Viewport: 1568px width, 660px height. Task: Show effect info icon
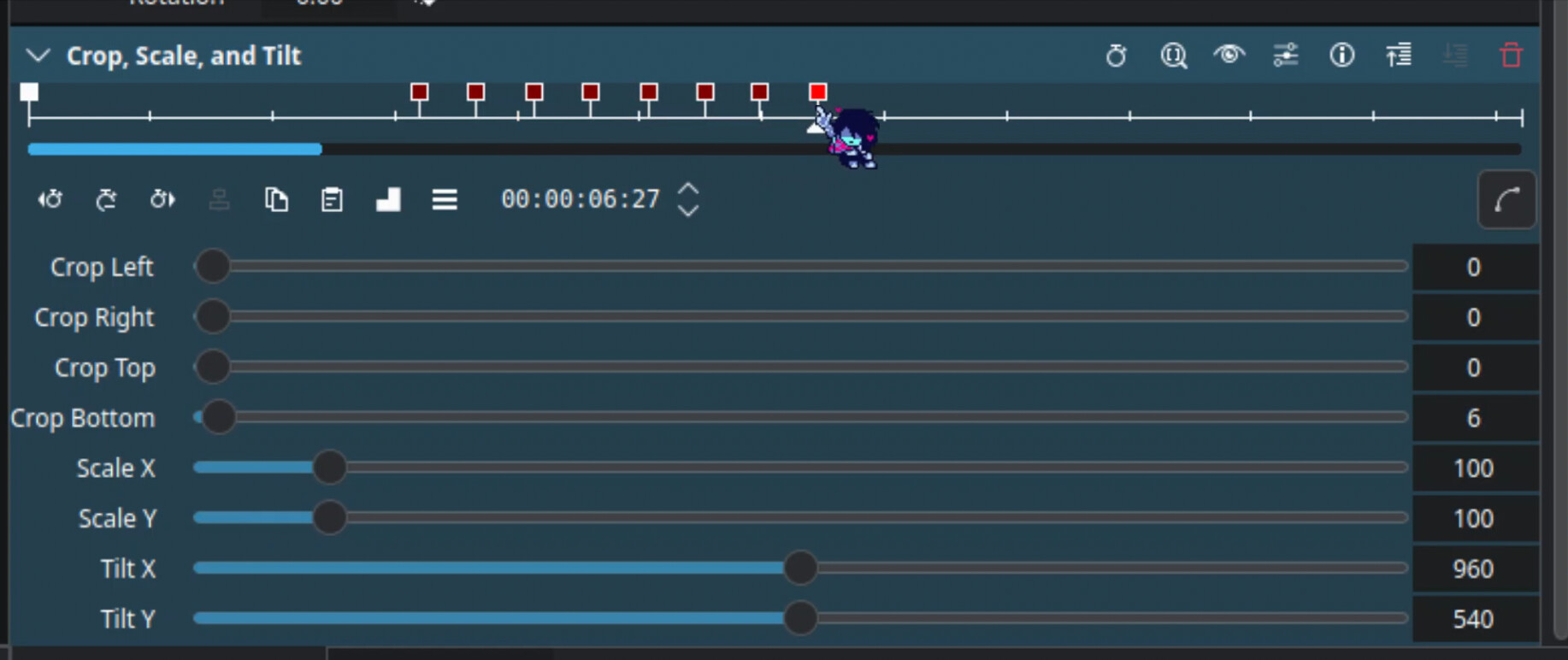(1341, 56)
